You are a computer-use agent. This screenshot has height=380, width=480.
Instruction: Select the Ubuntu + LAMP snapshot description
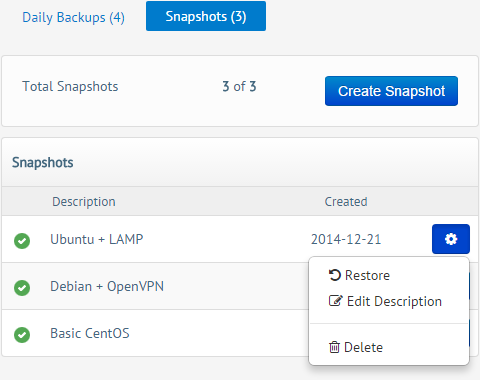pyautogui.click(x=97, y=239)
